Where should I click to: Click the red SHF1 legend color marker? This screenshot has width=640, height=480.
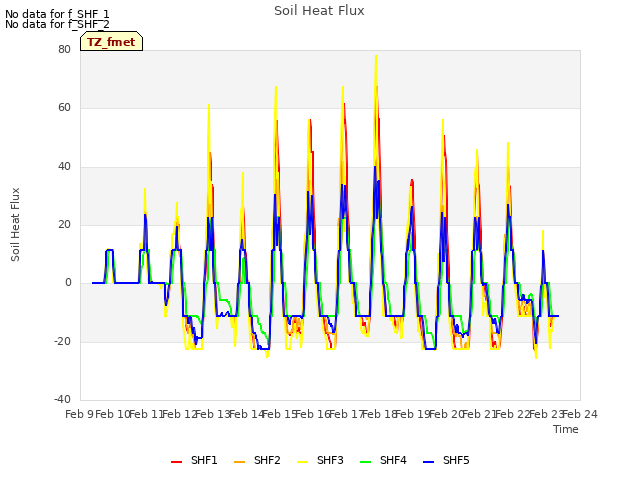coord(176,462)
